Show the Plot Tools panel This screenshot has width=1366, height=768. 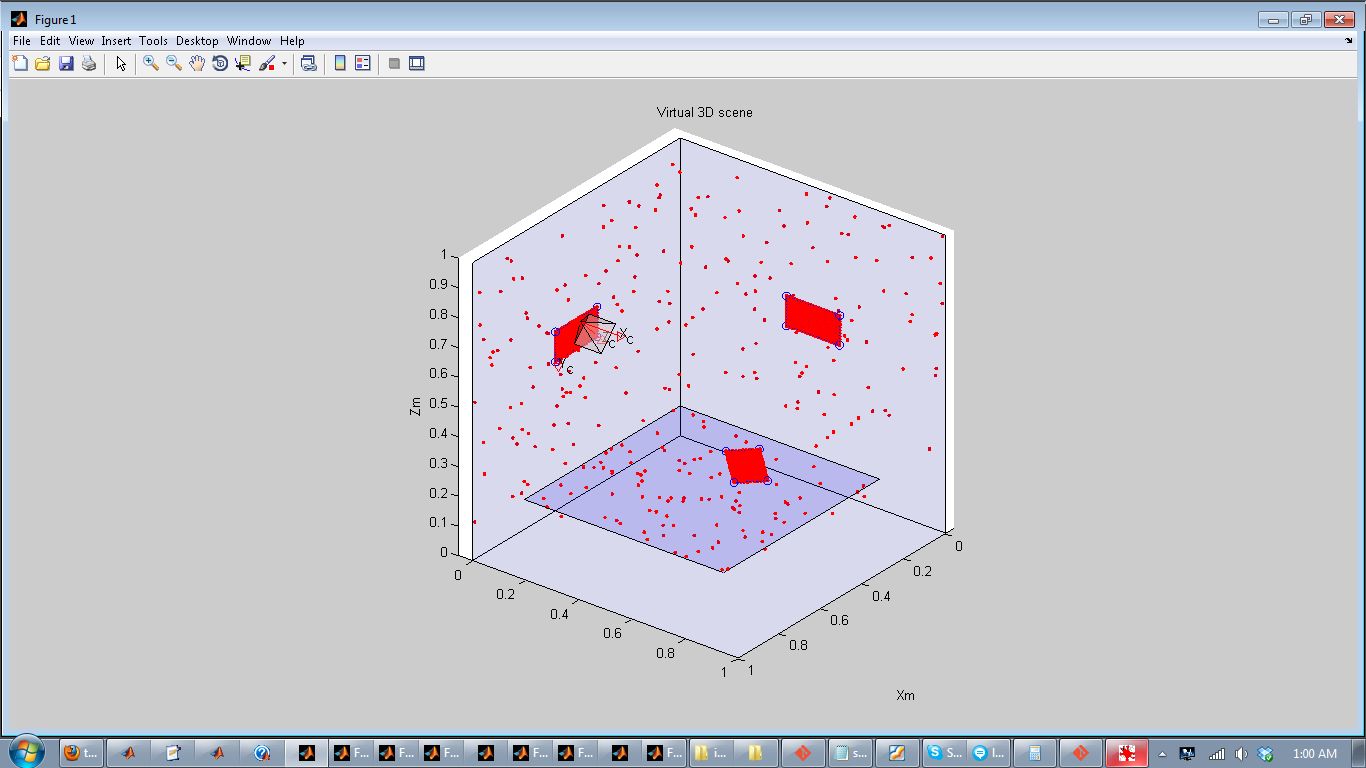click(416, 63)
